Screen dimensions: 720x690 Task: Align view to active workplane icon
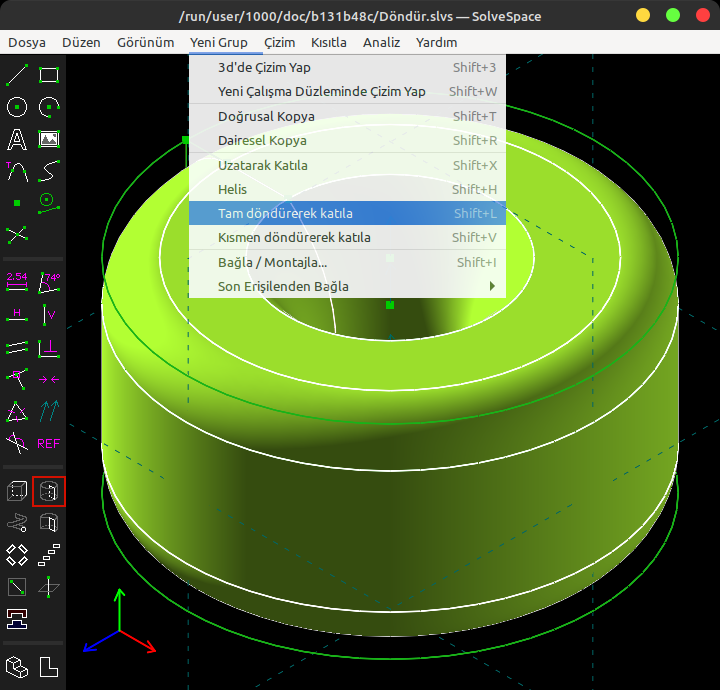pyautogui.click(x=49, y=667)
